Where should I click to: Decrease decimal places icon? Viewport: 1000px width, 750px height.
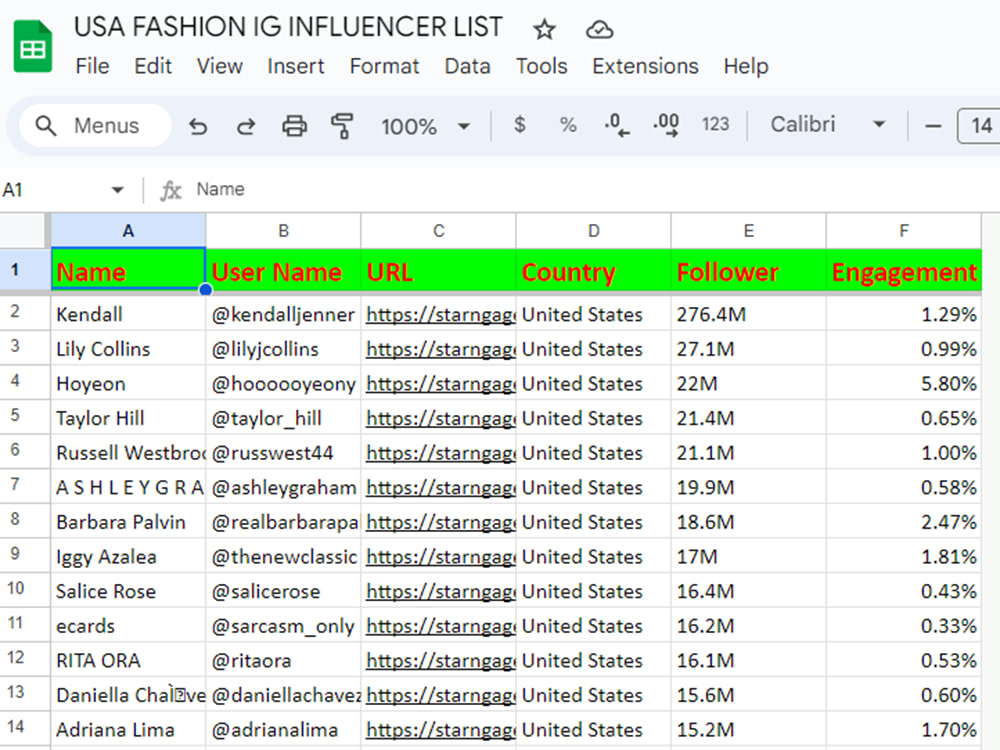(617, 124)
